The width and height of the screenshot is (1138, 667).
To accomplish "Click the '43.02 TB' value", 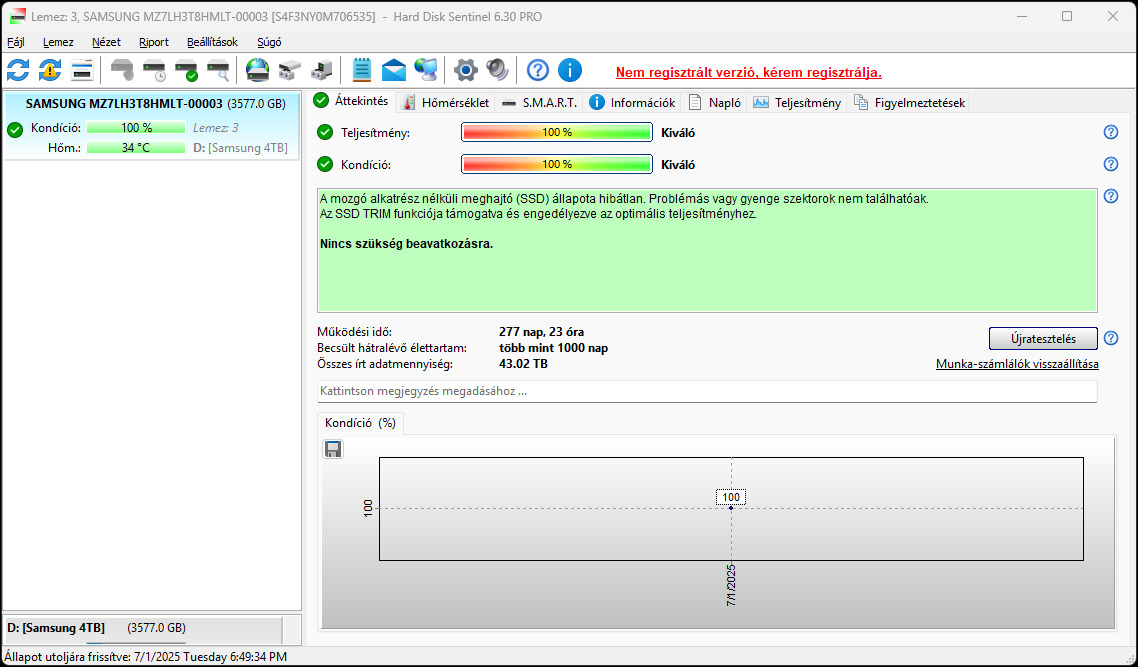I will coord(523,364).
